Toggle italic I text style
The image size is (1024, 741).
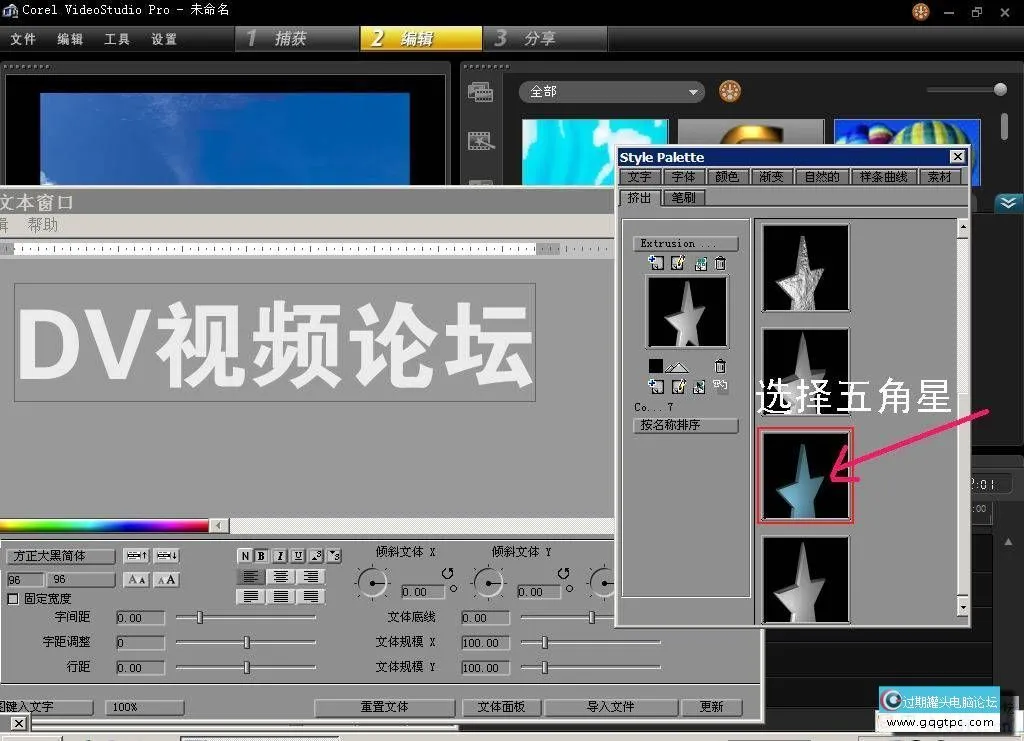[280, 556]
